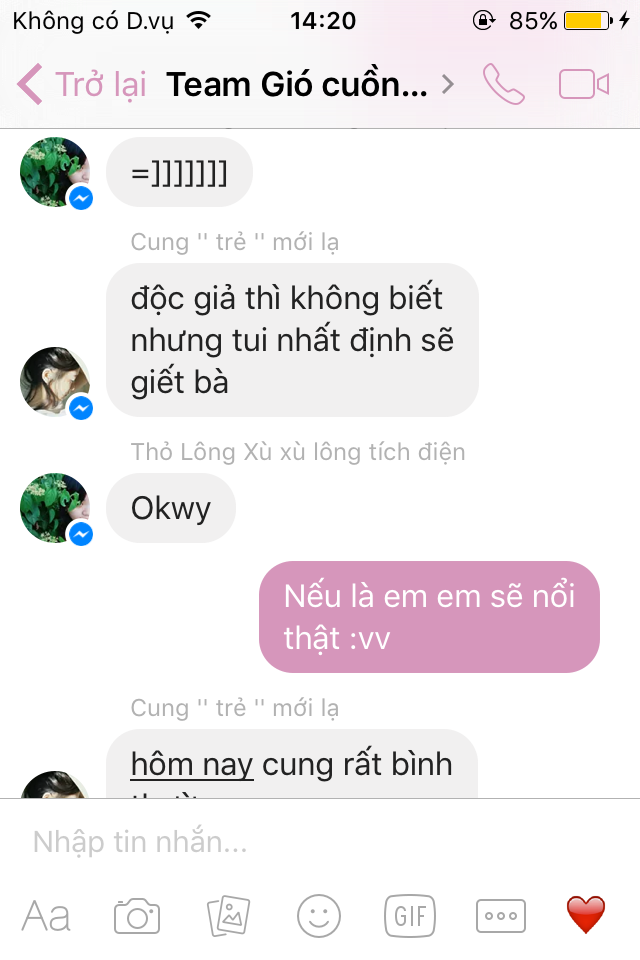This screenshot has width=640, height=960.
Task: Expand group info using title chevron
Action: (448, 84)
